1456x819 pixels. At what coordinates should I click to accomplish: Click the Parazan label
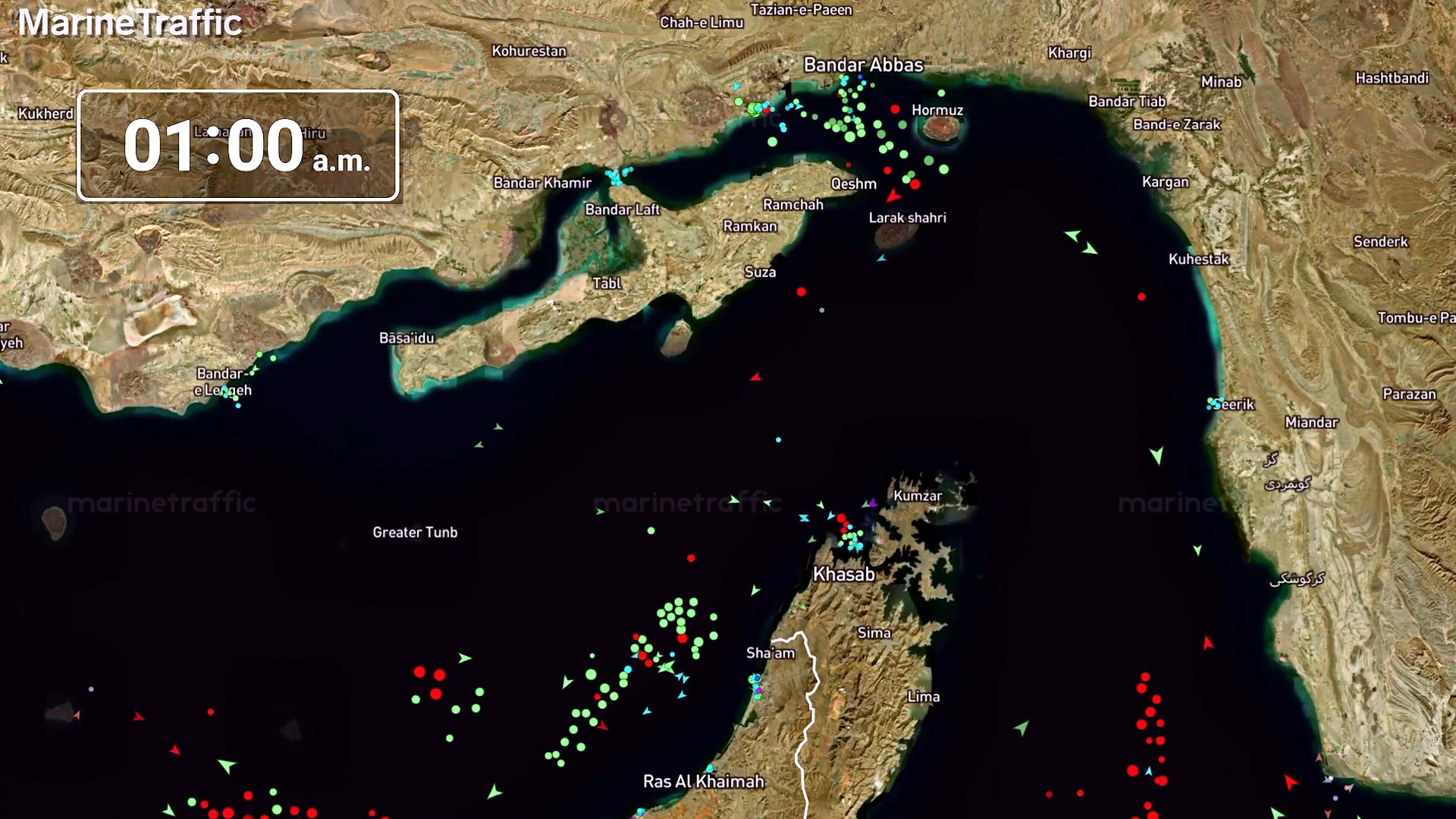(1410, 394)
